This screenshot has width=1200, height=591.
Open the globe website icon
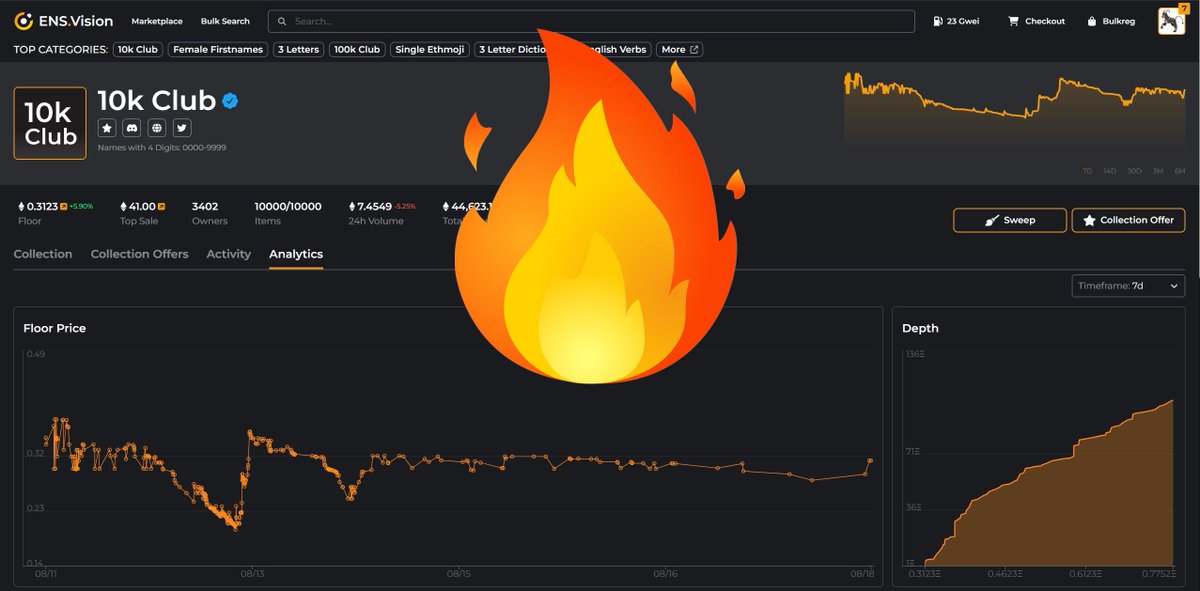point(157,128)
